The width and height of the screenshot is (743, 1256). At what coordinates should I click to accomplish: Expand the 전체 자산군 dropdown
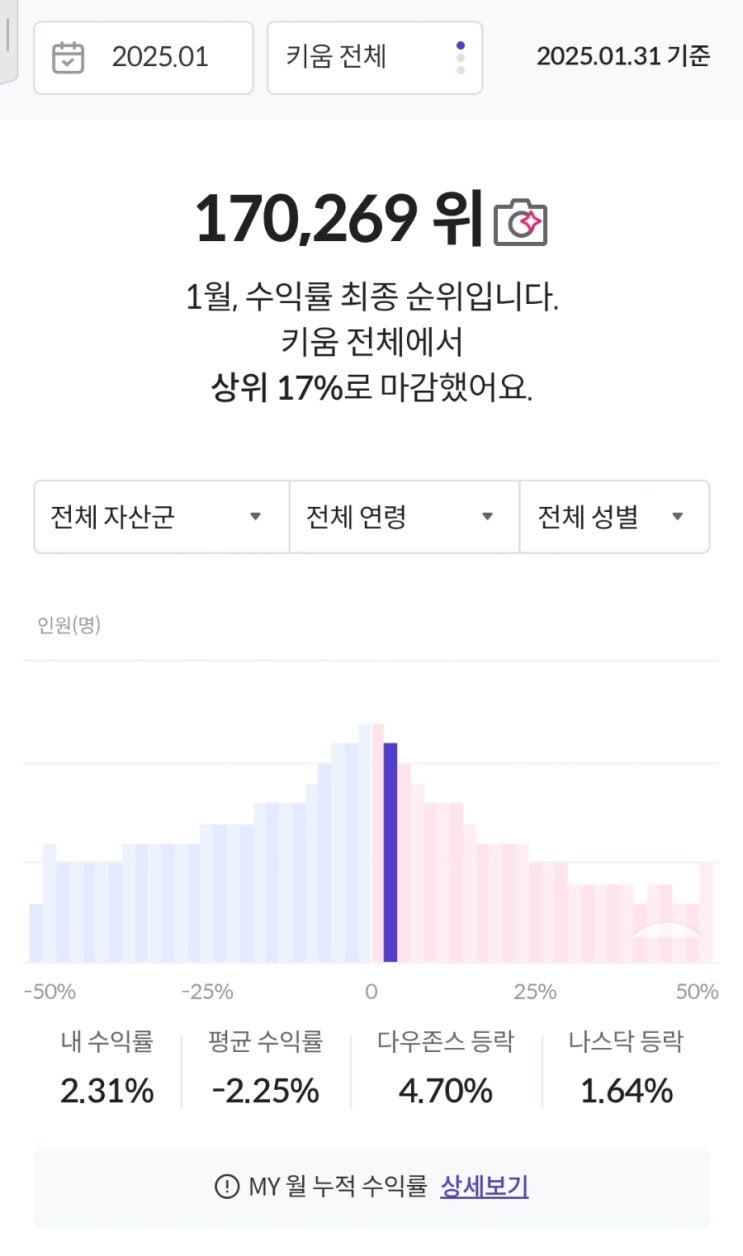click(x=162, y=517)
